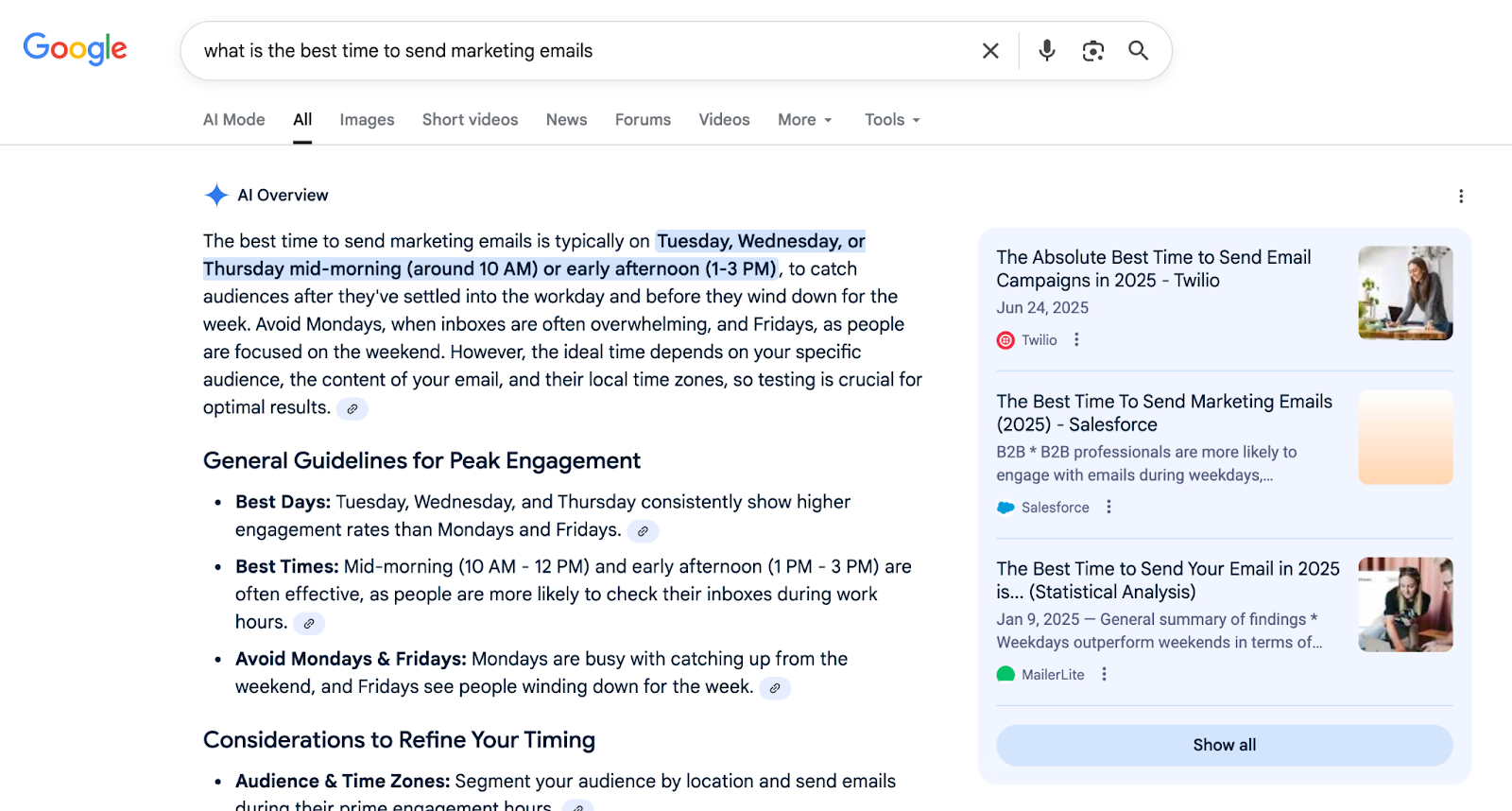Switch to the AI Mode tab

tap(233, 120)
